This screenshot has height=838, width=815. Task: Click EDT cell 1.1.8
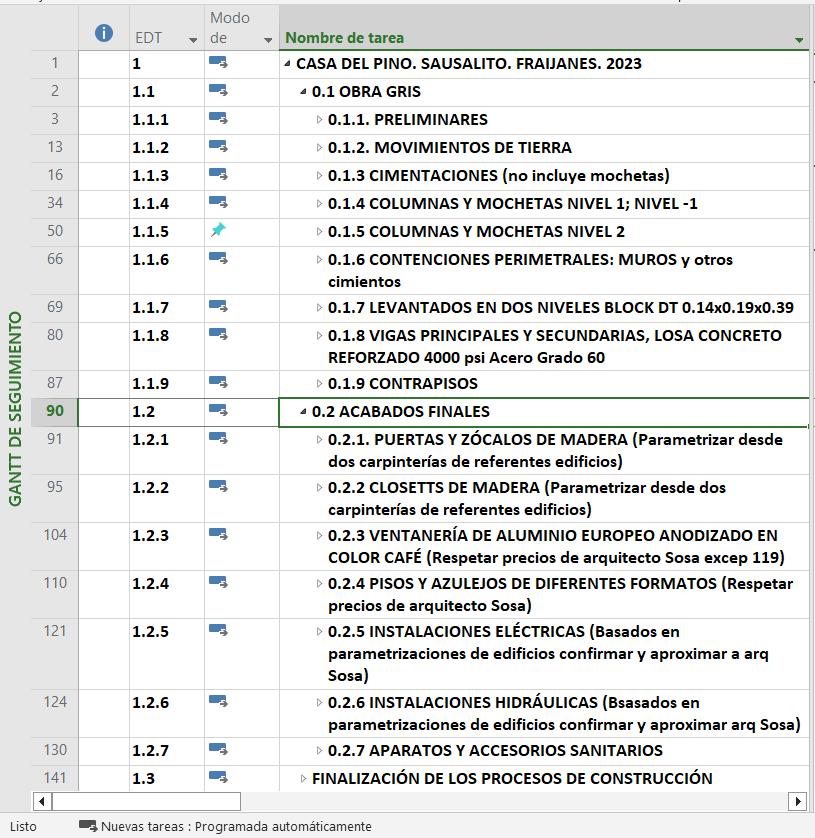166,346
